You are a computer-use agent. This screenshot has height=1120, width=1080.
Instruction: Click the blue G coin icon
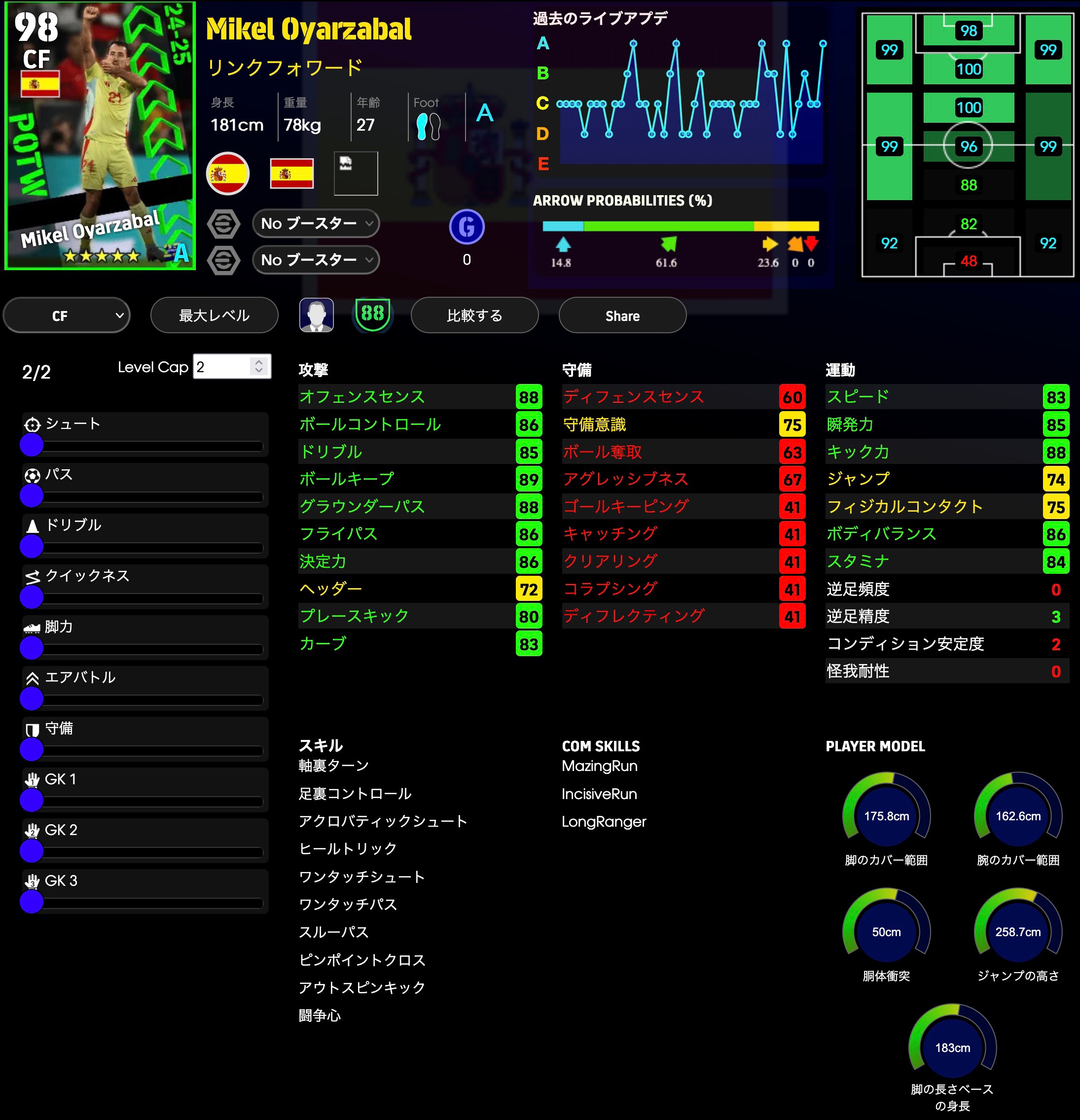click(x=467, y=227)
